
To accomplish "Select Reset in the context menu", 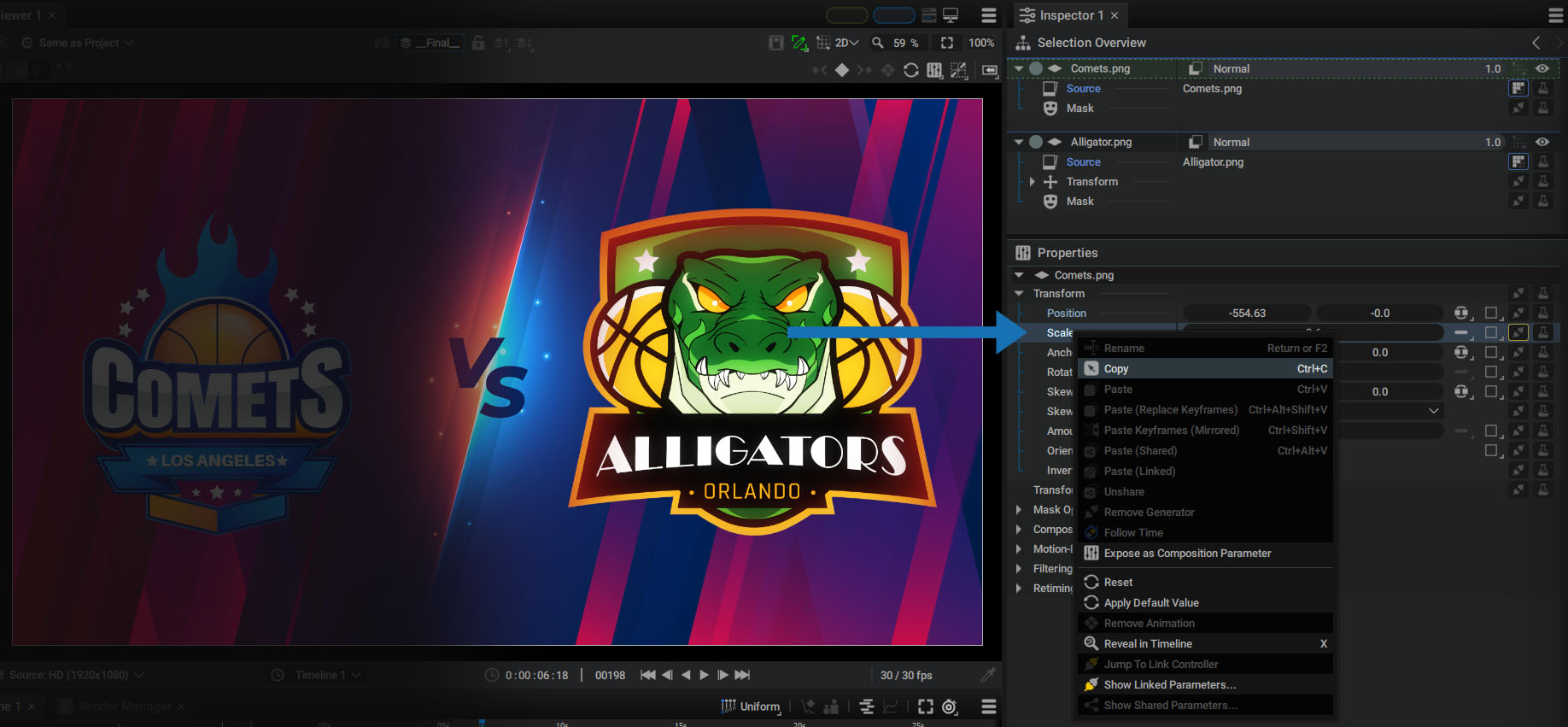I will [x=1205, y=583].
